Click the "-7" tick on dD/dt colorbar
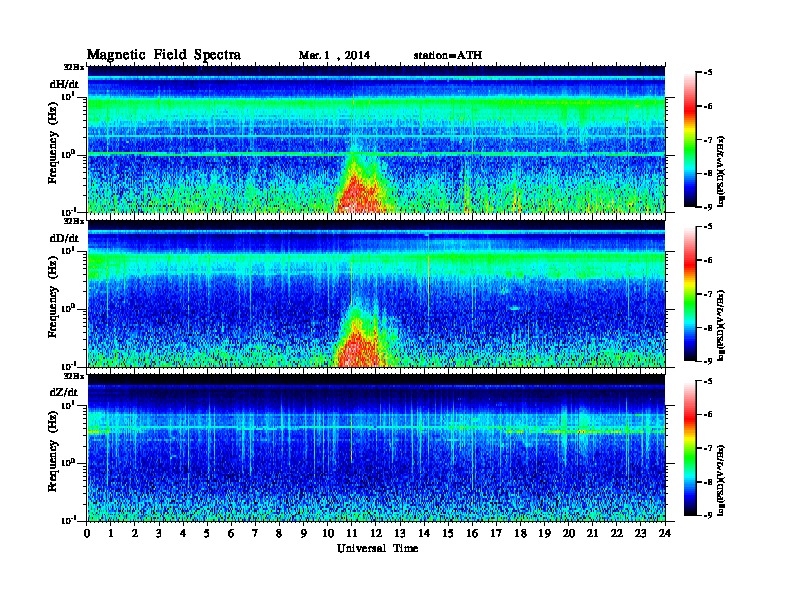 coord(708,294)
